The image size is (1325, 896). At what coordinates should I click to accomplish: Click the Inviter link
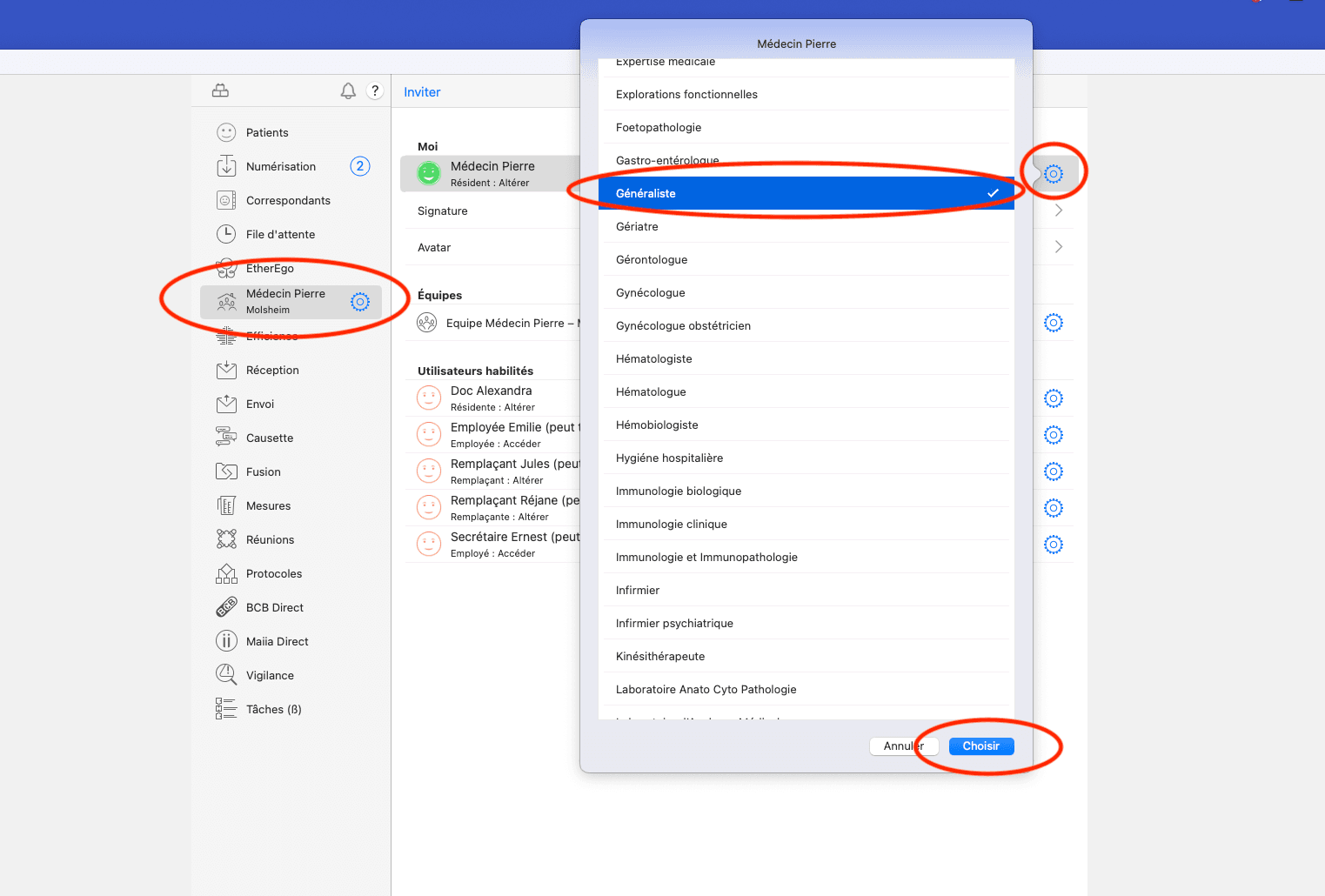coord(422,92)
